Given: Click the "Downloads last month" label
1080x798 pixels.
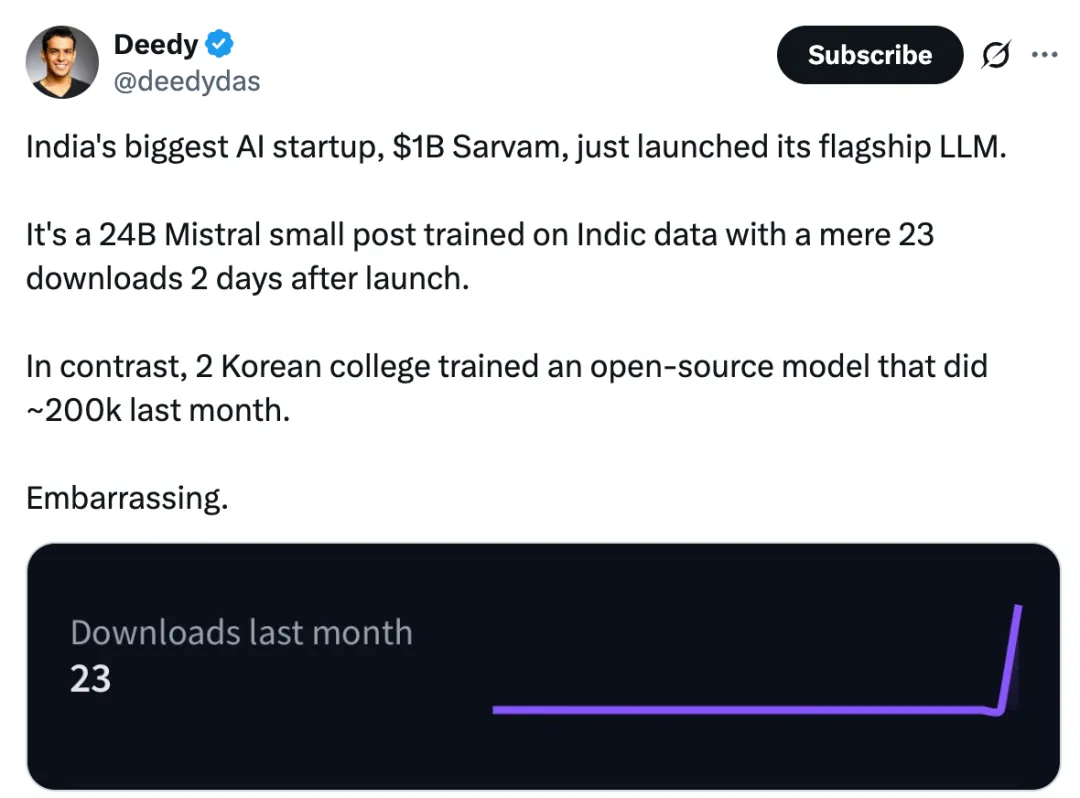Looking at the screenshot, I should point(241,633).
